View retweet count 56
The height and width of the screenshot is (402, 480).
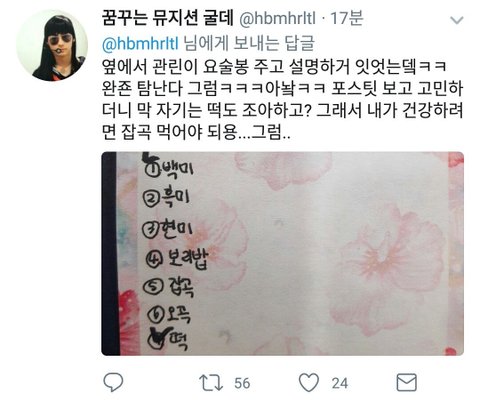(242, 383)
